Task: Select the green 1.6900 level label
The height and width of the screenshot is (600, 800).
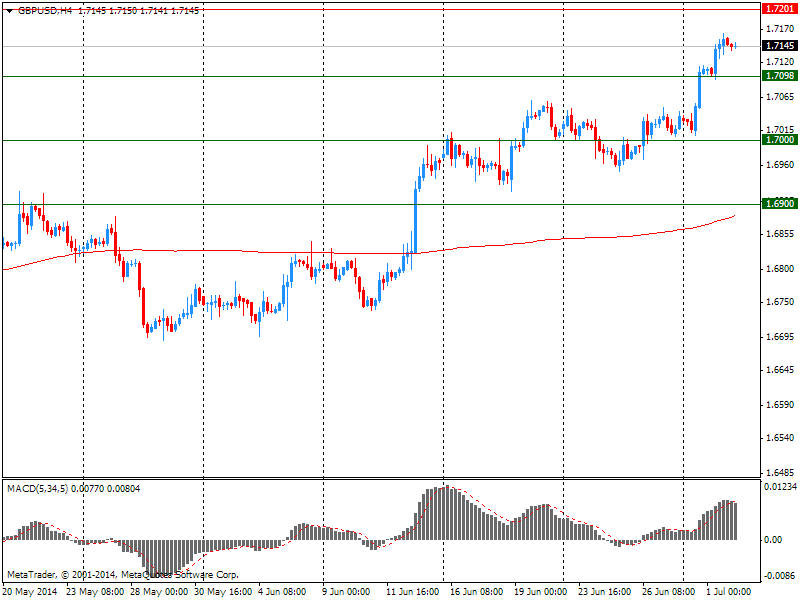Action: pyautogui.click(x=780, y=204)
